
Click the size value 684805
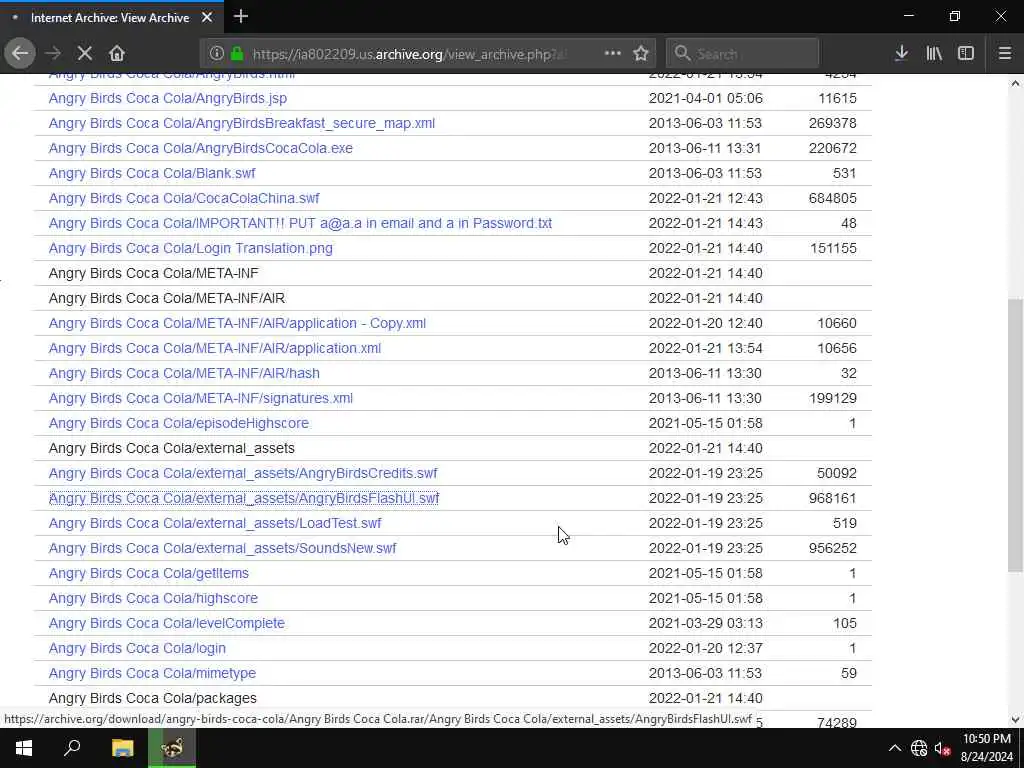(x=832, y=198)
